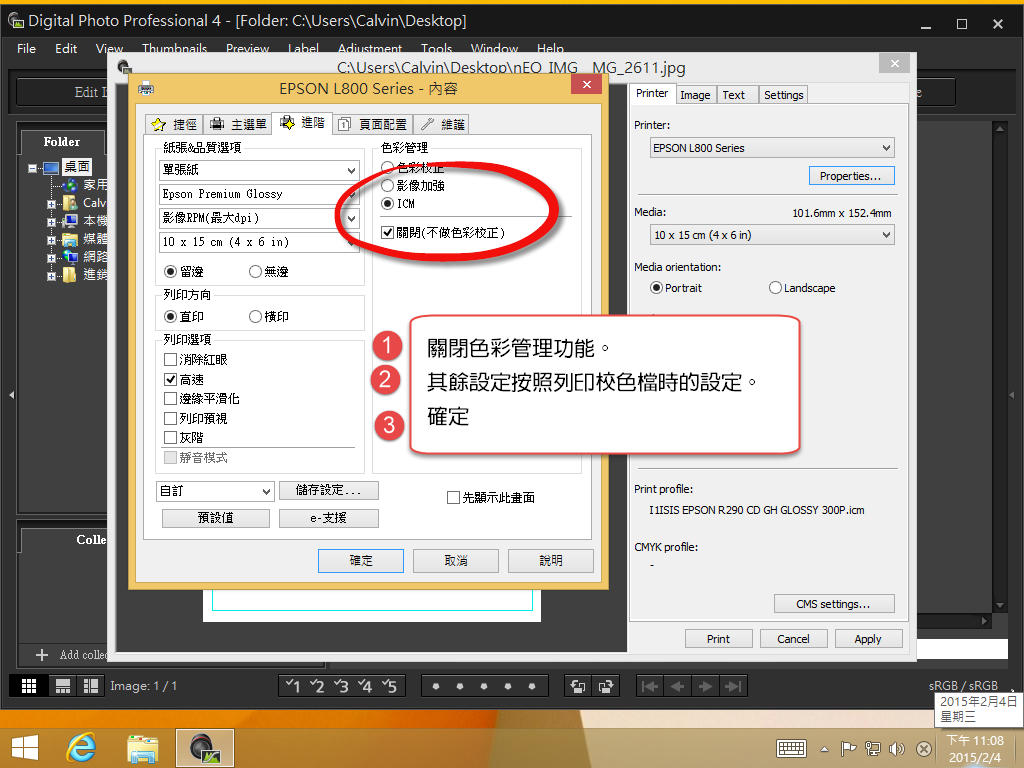Open 單張紙 paper source dropdown
The image size is (1024, 768).
click(259, 170)
